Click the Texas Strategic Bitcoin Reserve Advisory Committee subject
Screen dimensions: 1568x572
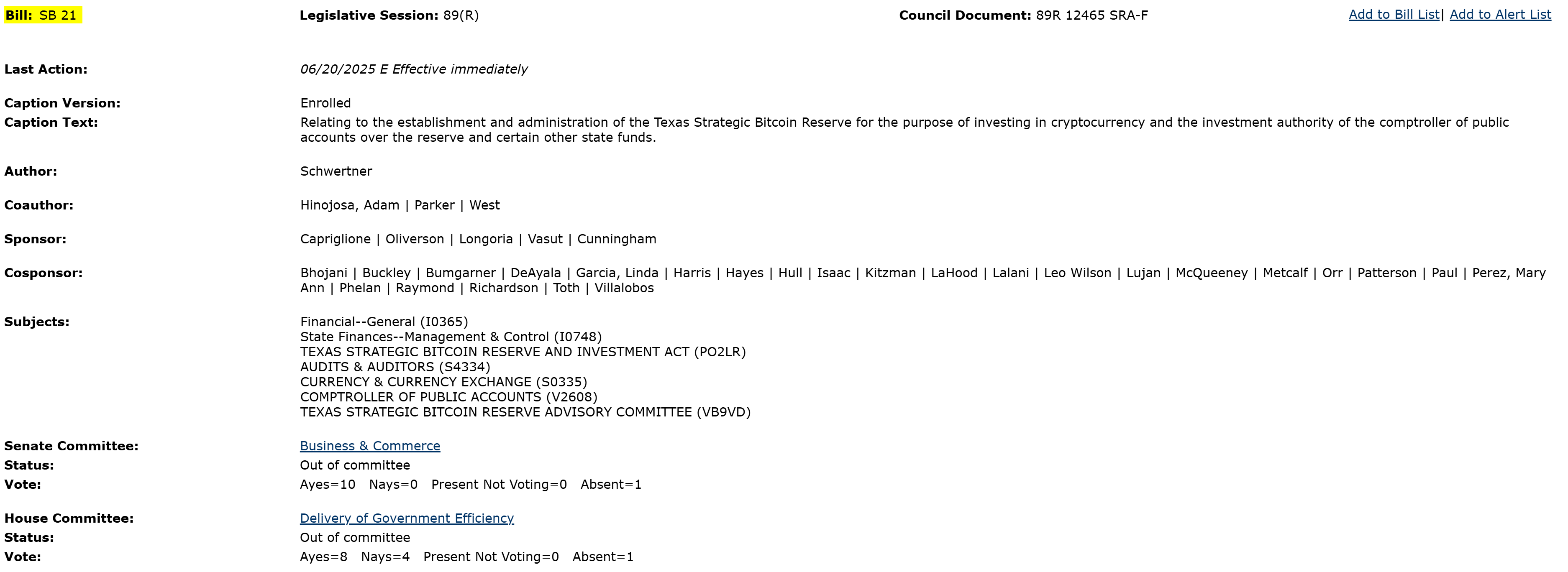[x=525, y=413]
